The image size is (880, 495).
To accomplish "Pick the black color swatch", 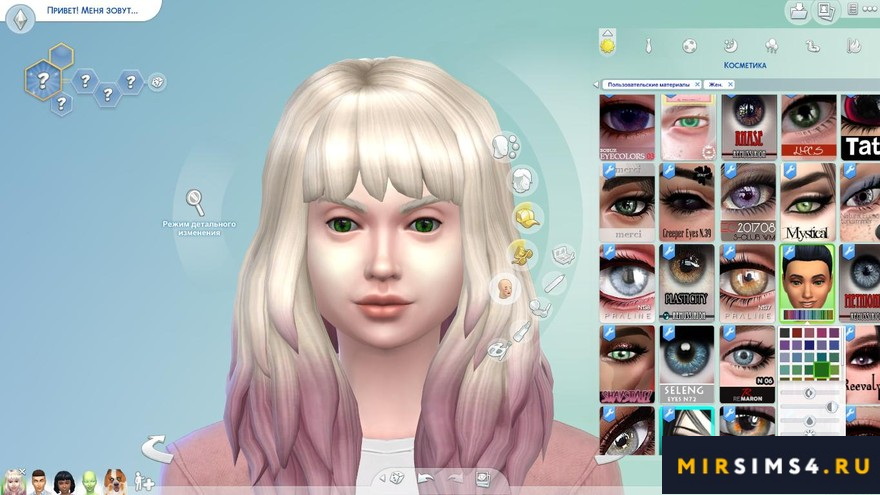I will [783, 333].
